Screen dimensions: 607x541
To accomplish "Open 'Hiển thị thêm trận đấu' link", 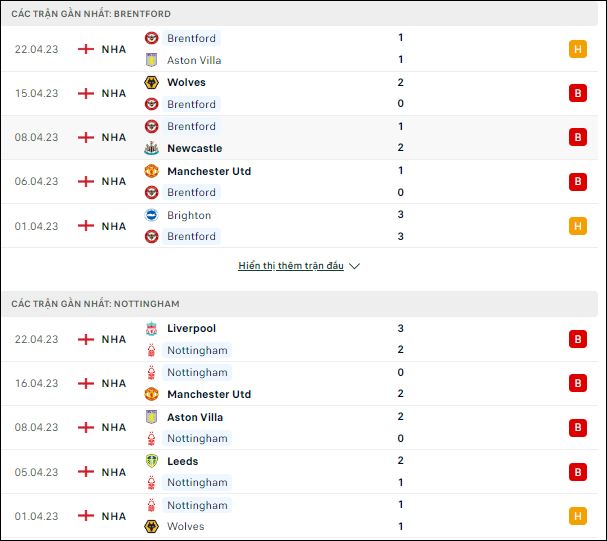I will coord(291,266).
